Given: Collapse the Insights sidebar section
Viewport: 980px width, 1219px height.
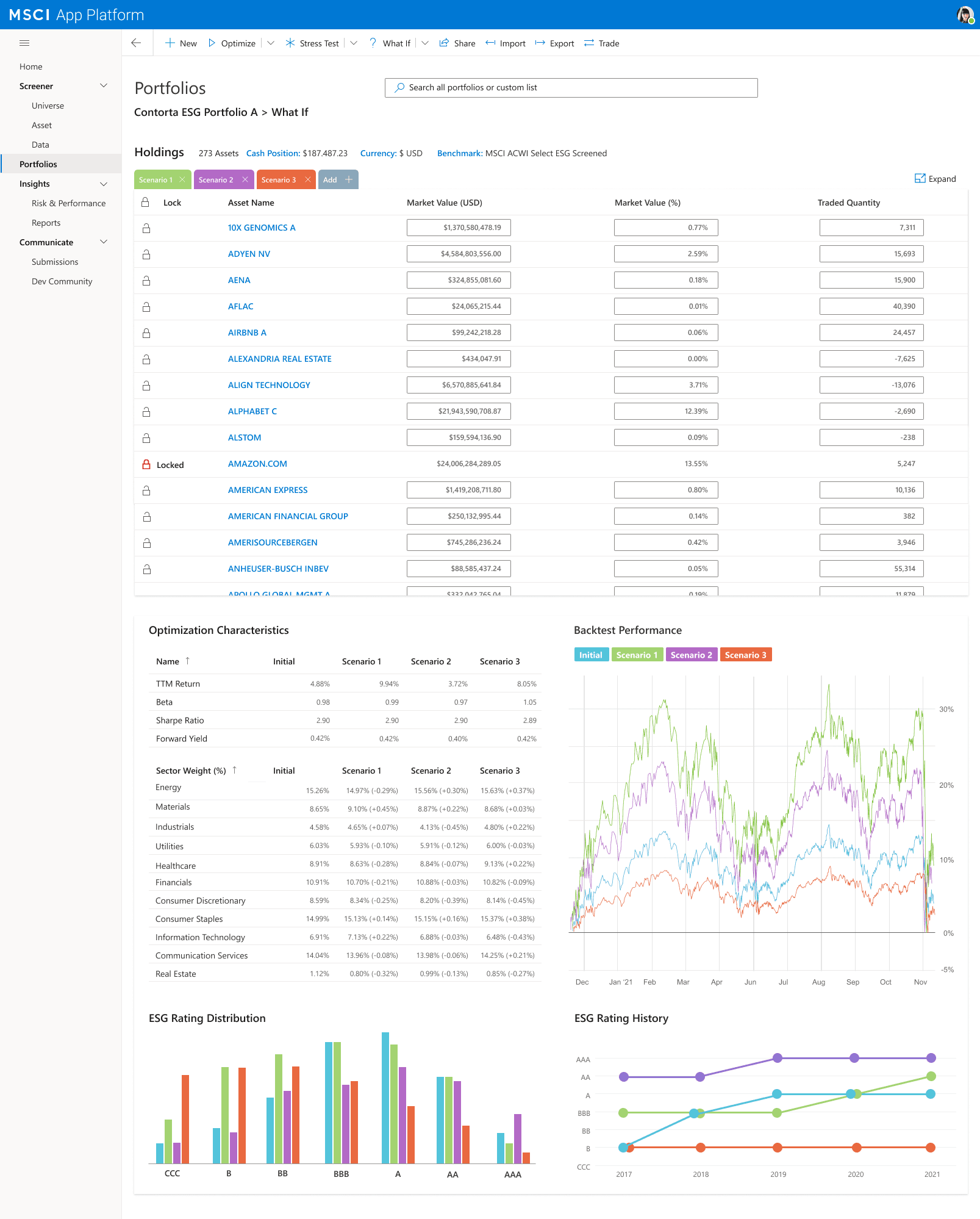Looking at the screenshot, I should point(104,184).
